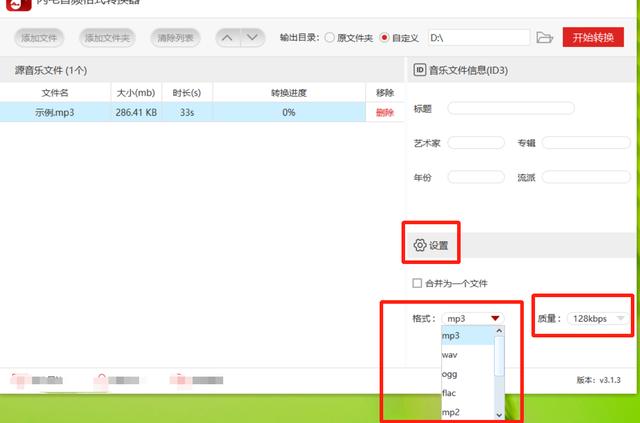Click the conversion progress column header
Viewport: 640px width, 423px height.
coord(289,93)
